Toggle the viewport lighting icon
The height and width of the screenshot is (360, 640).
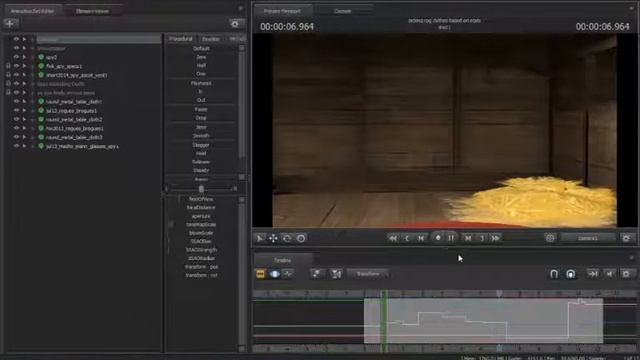550,238
